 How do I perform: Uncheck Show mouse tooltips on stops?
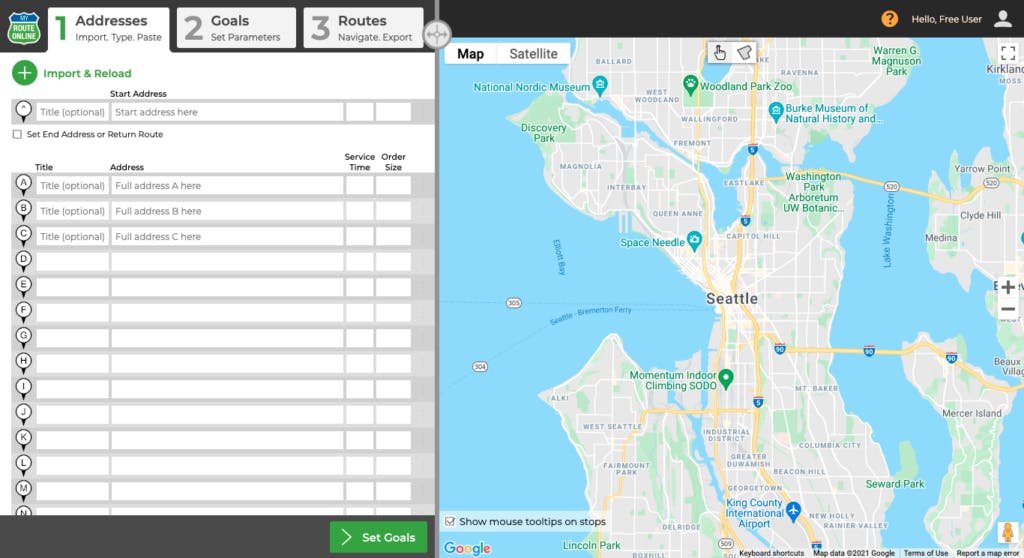tap(449, 521)
